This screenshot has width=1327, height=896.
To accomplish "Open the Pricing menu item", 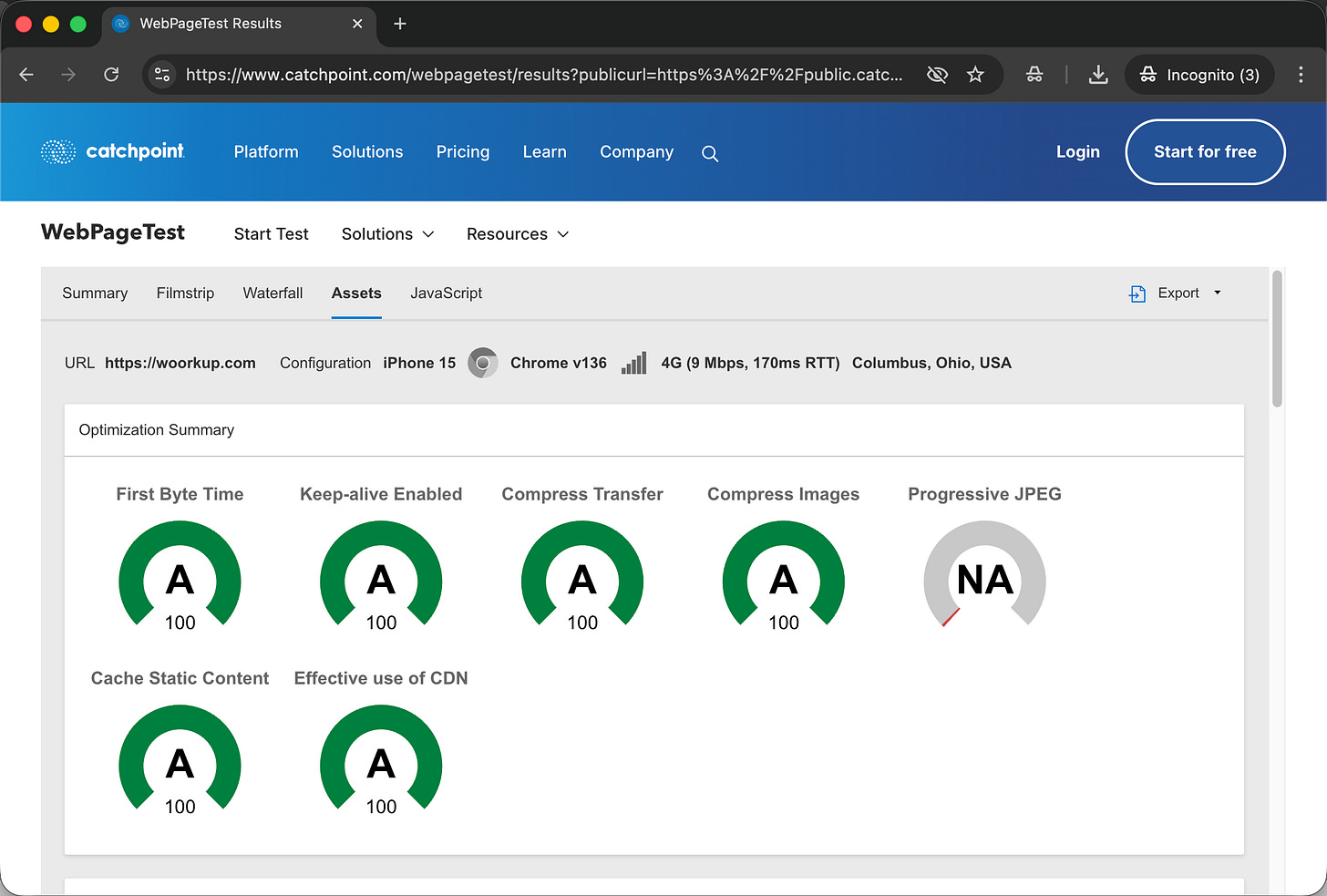I will tap(462, 152).
